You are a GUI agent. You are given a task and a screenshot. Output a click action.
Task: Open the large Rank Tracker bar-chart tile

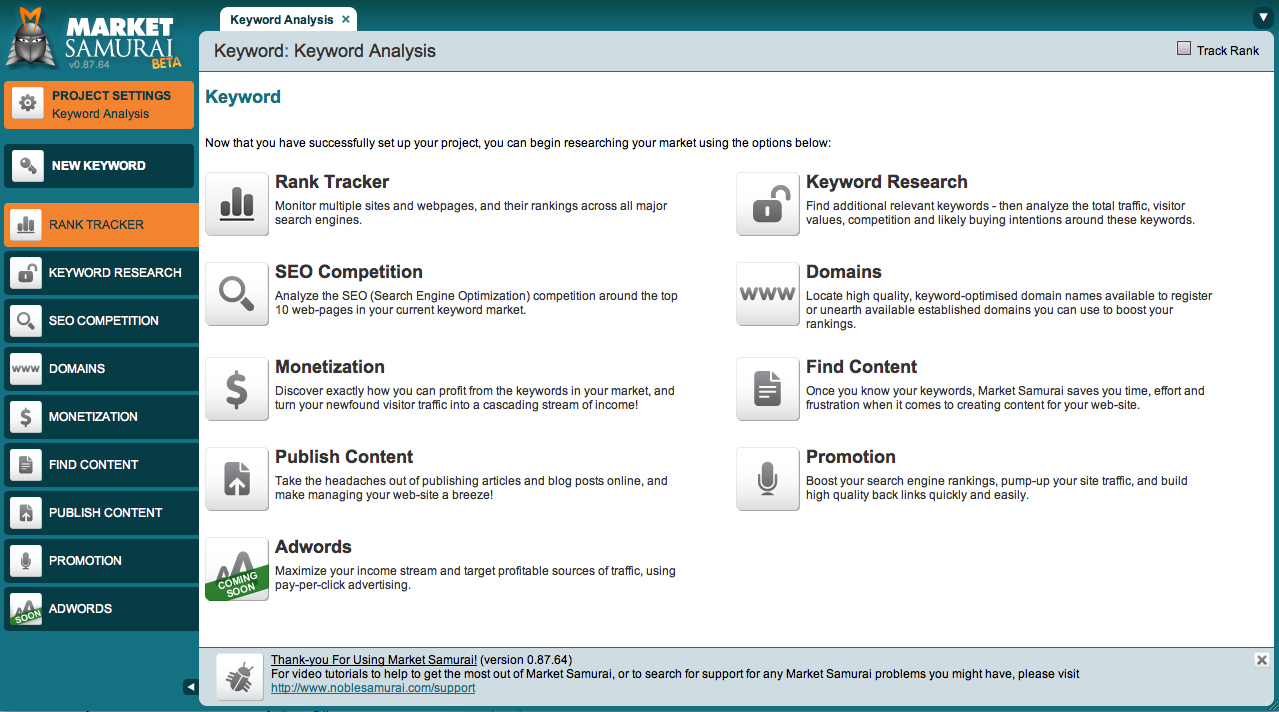click(x=237, y=204)
